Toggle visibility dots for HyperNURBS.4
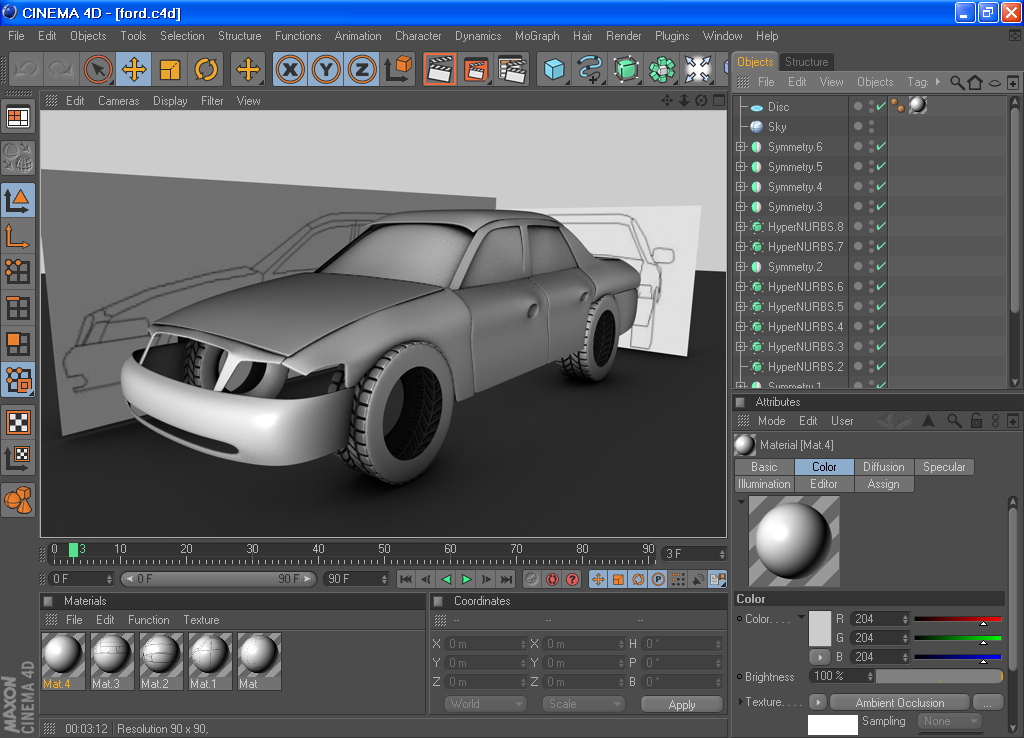The height and width of the screenshot is (738, 1024). point(871,327)
